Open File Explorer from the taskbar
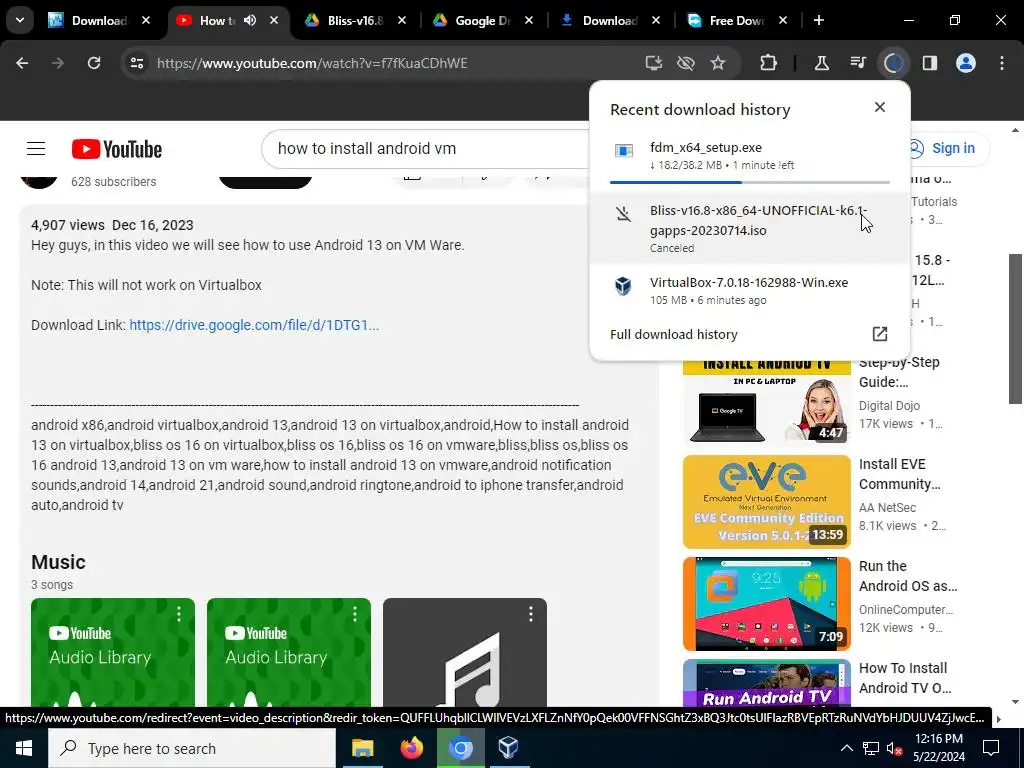 362,748
